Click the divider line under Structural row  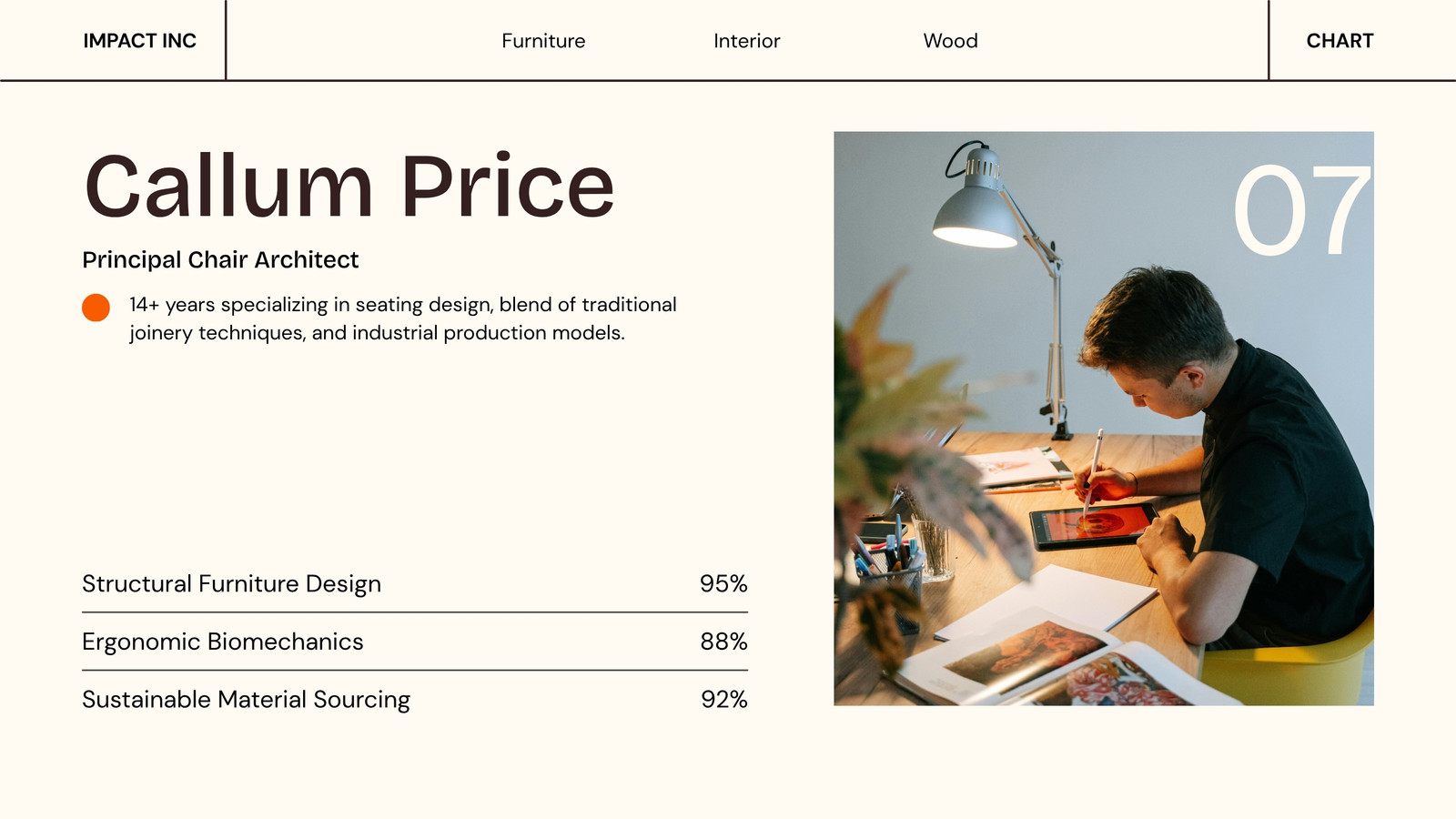[x=415, y=612]
